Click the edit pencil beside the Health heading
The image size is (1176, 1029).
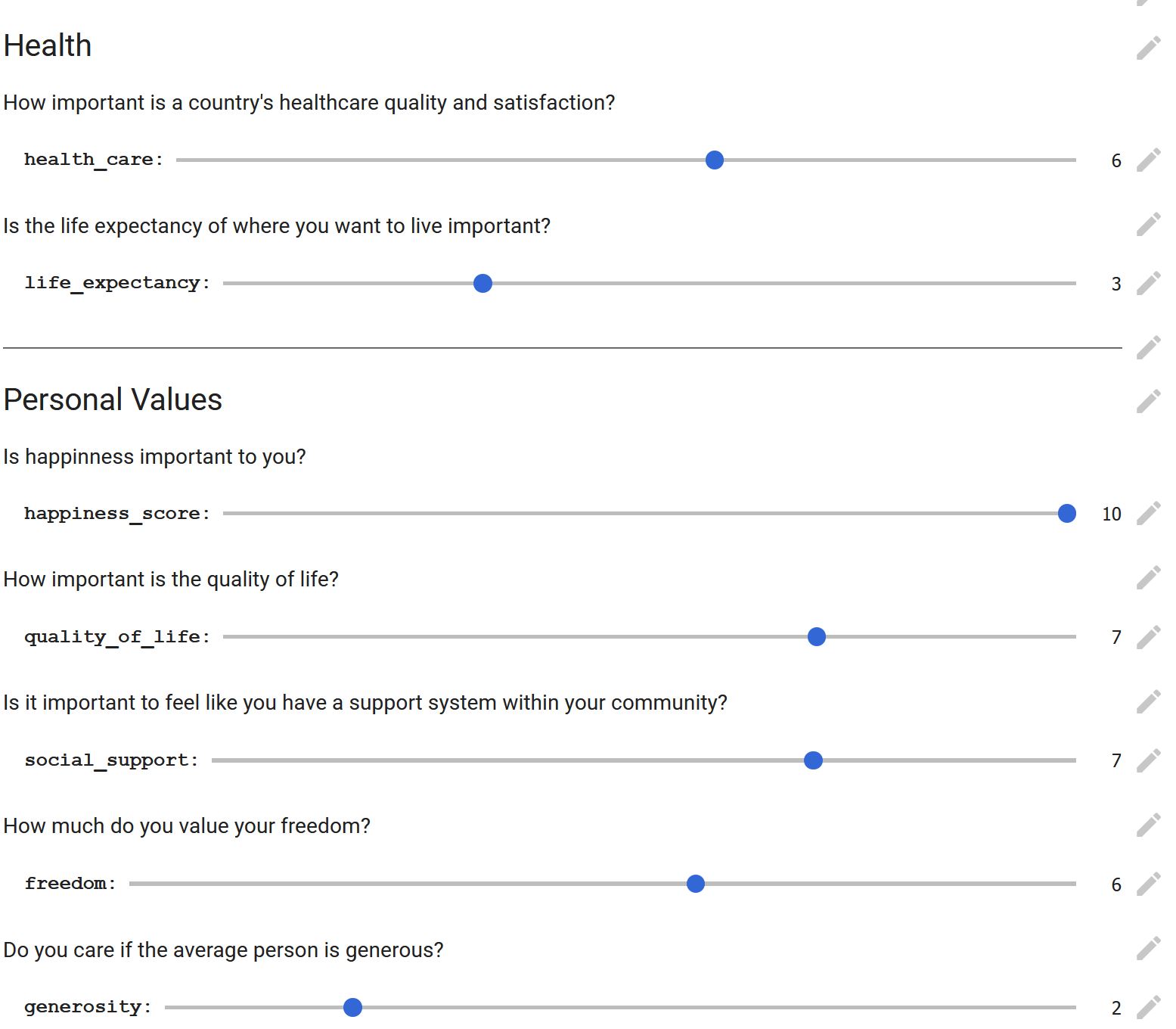(1148, 48)
